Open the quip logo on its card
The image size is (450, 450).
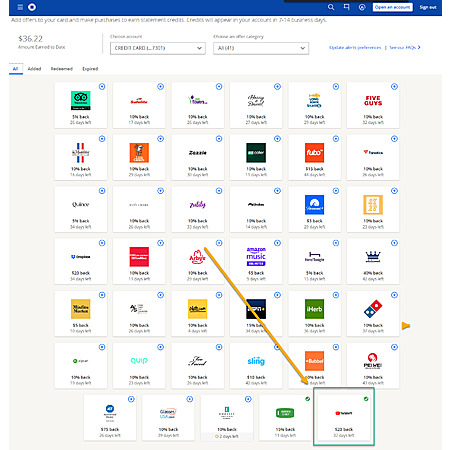pyautogui.click(x=139, y=361)
